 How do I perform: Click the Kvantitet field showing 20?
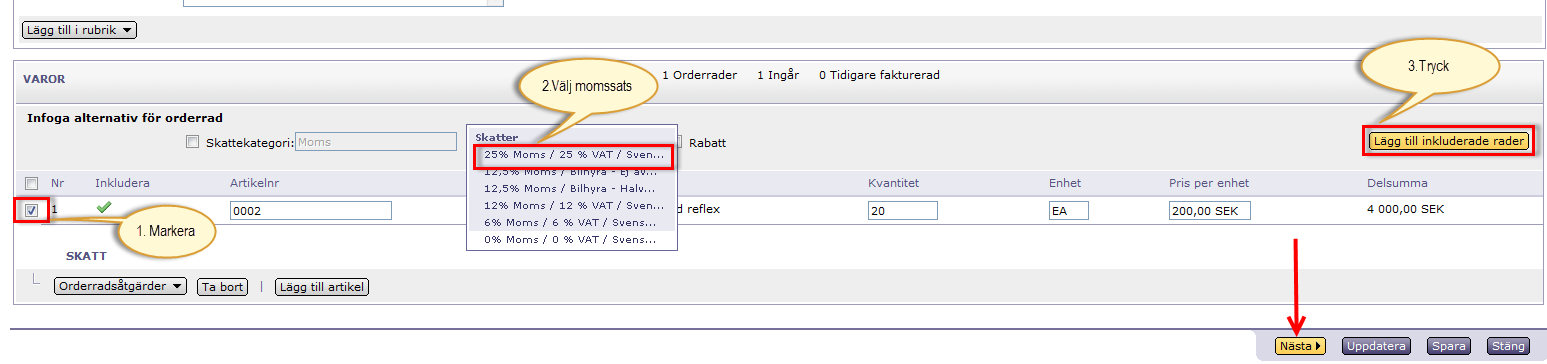point(903,211)
